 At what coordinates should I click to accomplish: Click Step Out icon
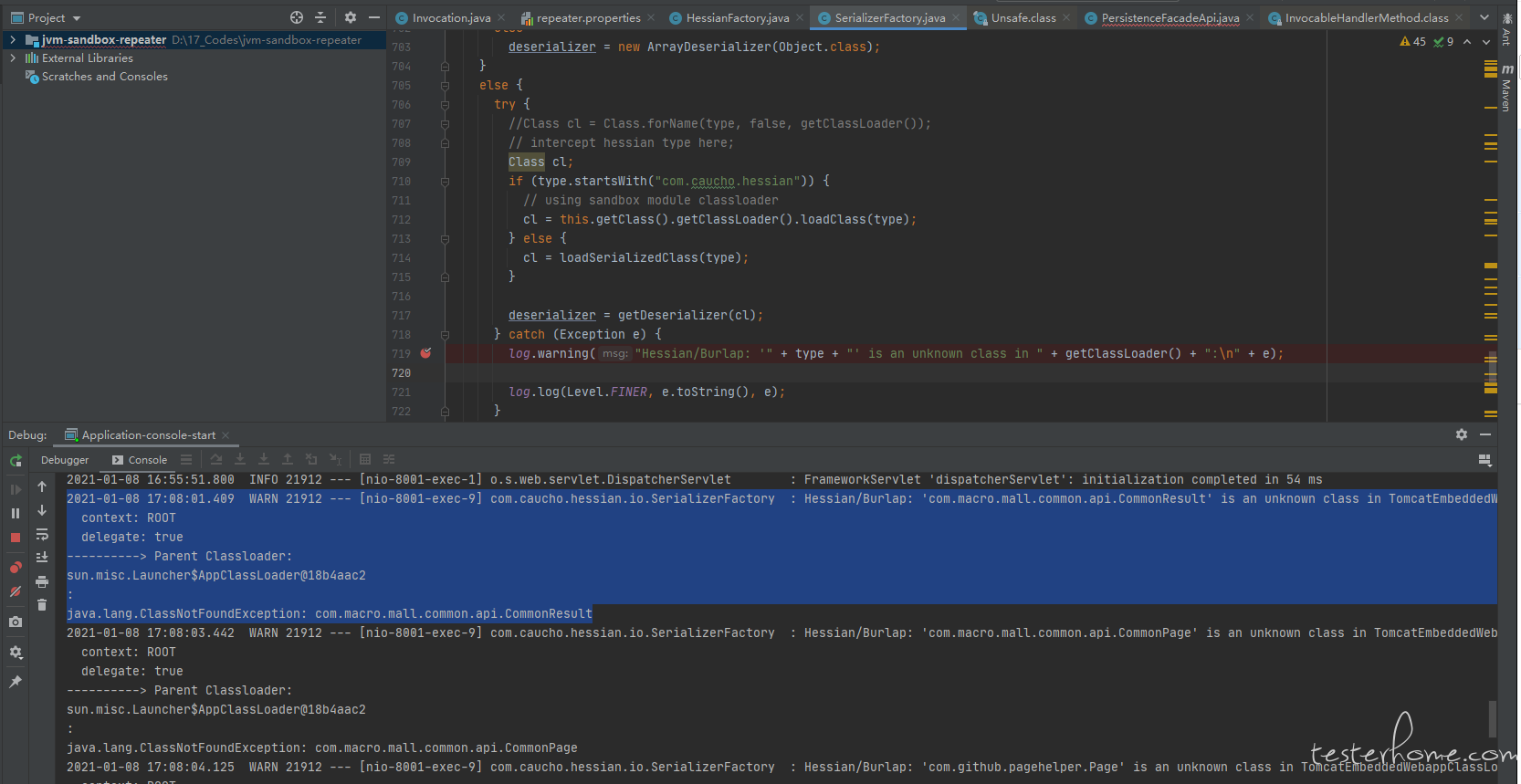click(288, 459)
